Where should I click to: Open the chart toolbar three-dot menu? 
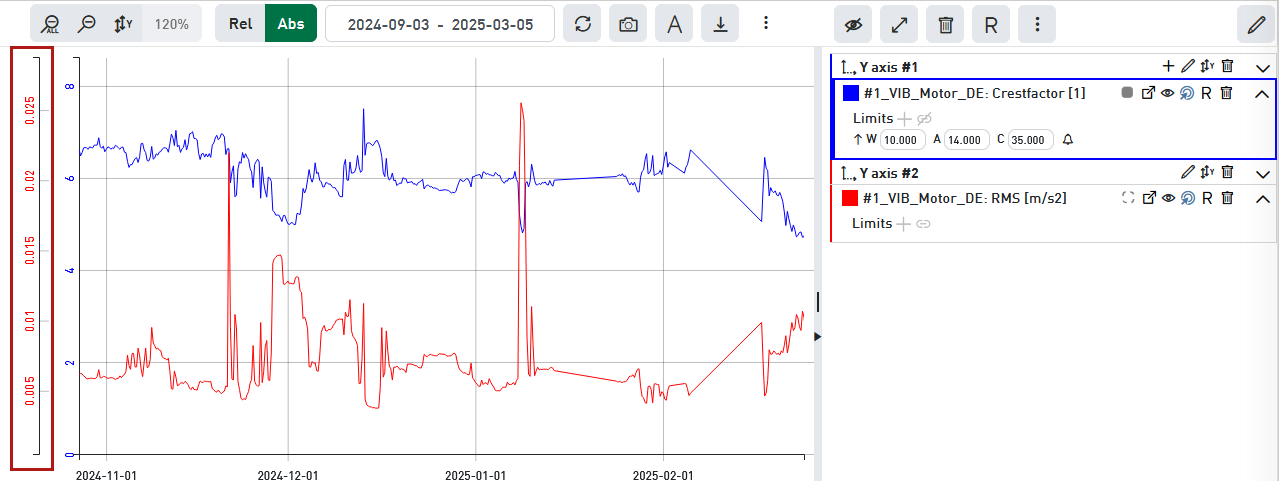(x=766, y=23)
